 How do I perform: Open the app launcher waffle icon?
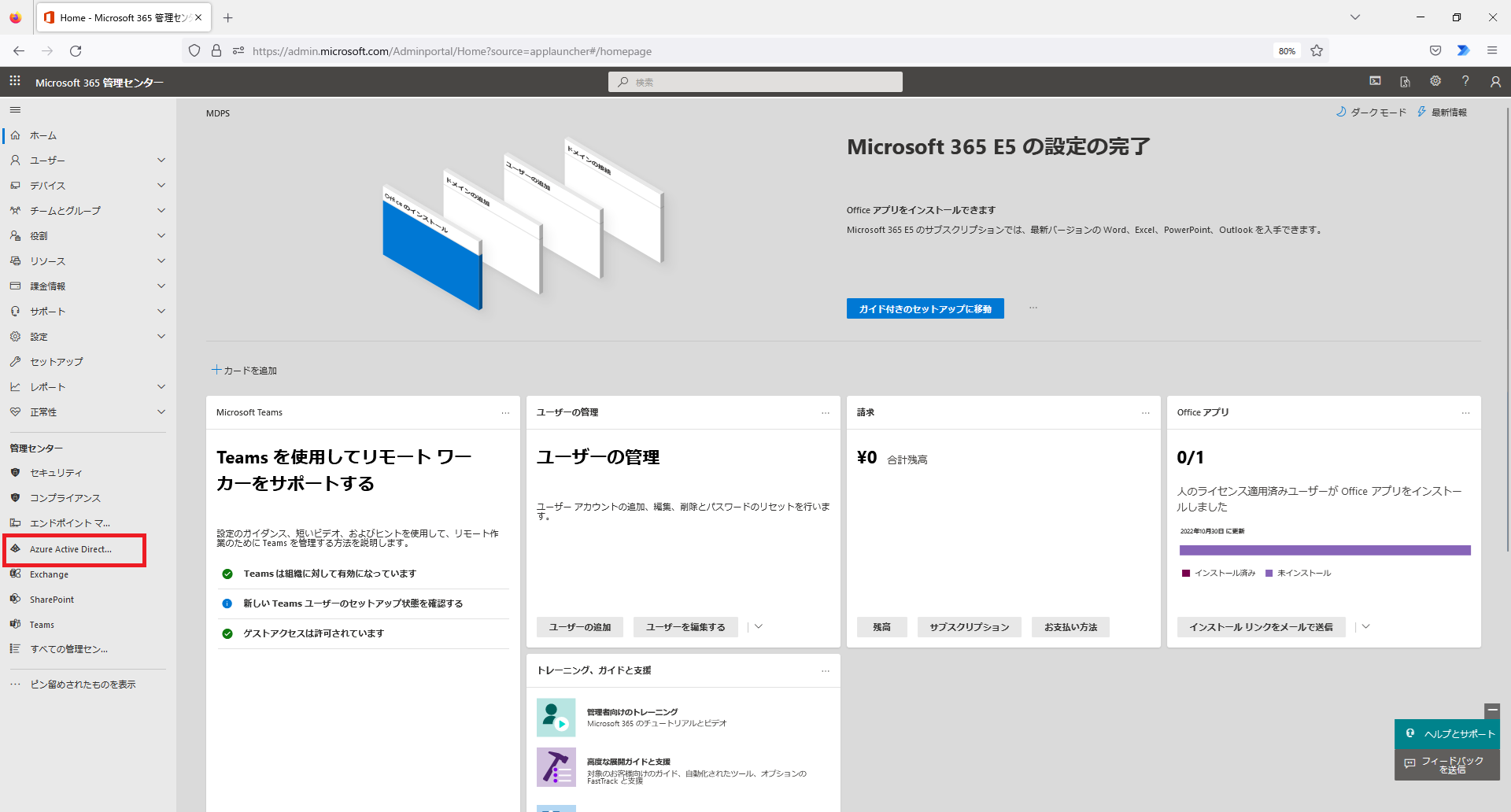click(x=15, y=82)
